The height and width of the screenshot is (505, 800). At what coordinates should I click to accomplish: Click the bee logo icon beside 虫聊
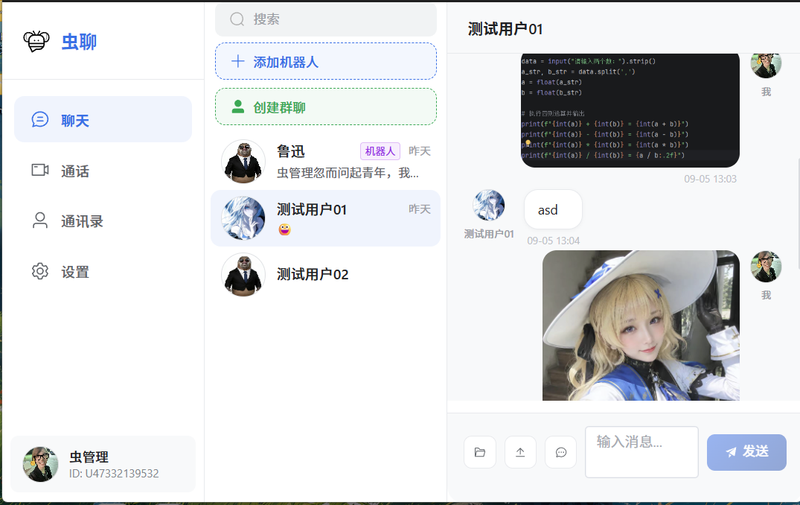[36, 41]
